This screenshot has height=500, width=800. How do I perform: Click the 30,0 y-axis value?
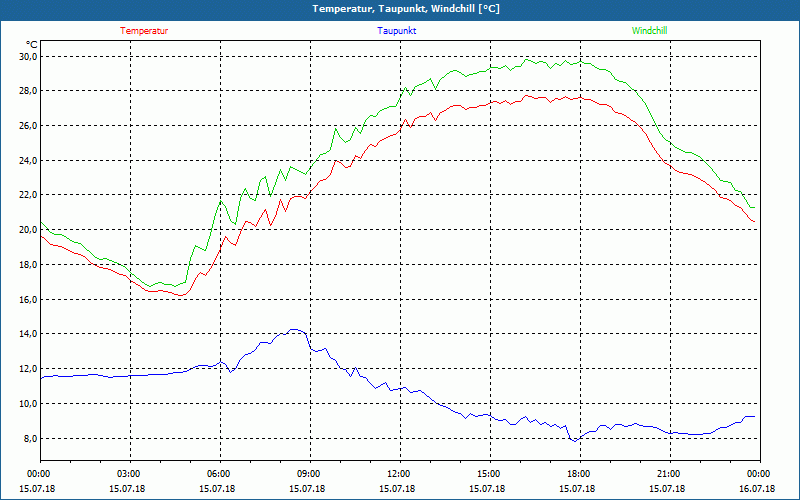28,56
